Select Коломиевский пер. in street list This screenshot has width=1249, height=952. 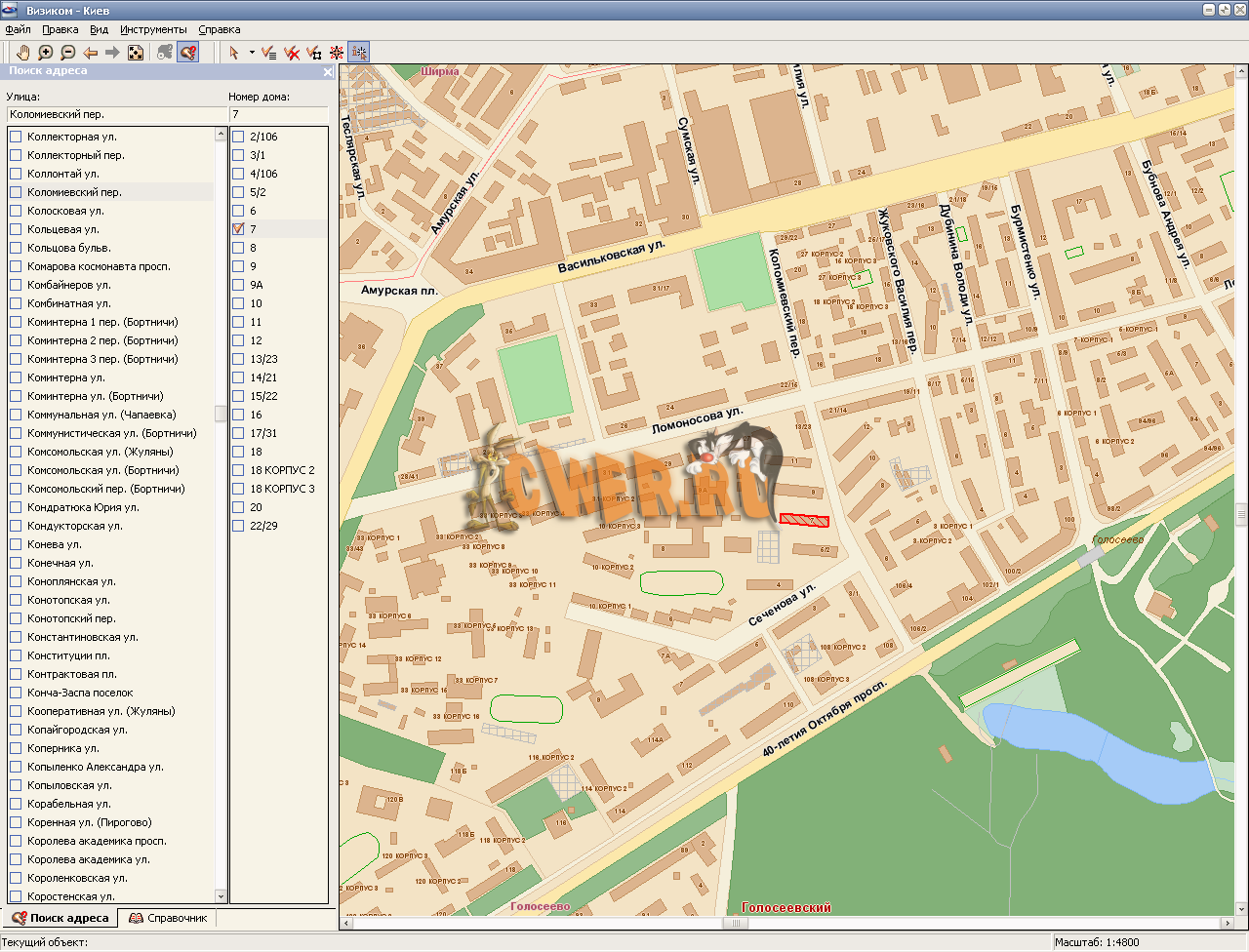(74, 192)
